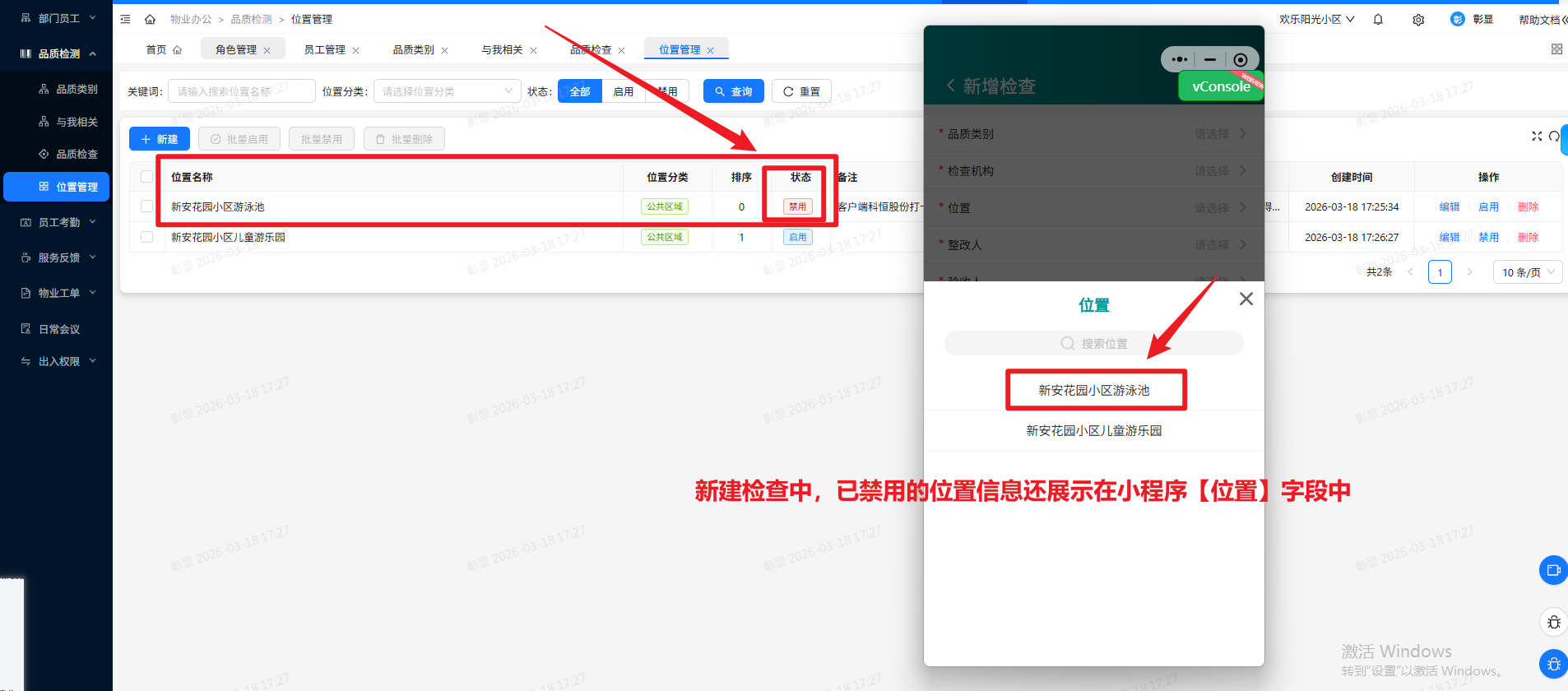Expand 服务反馈 sidebar menu
The height and width of the screenshot is (691, 1568).
56,257
